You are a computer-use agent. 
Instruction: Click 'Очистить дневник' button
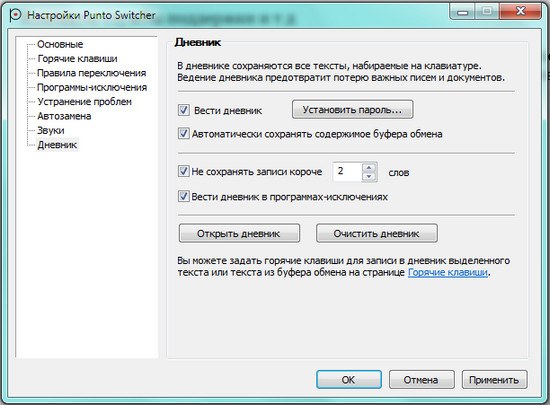tap(377, 234)
